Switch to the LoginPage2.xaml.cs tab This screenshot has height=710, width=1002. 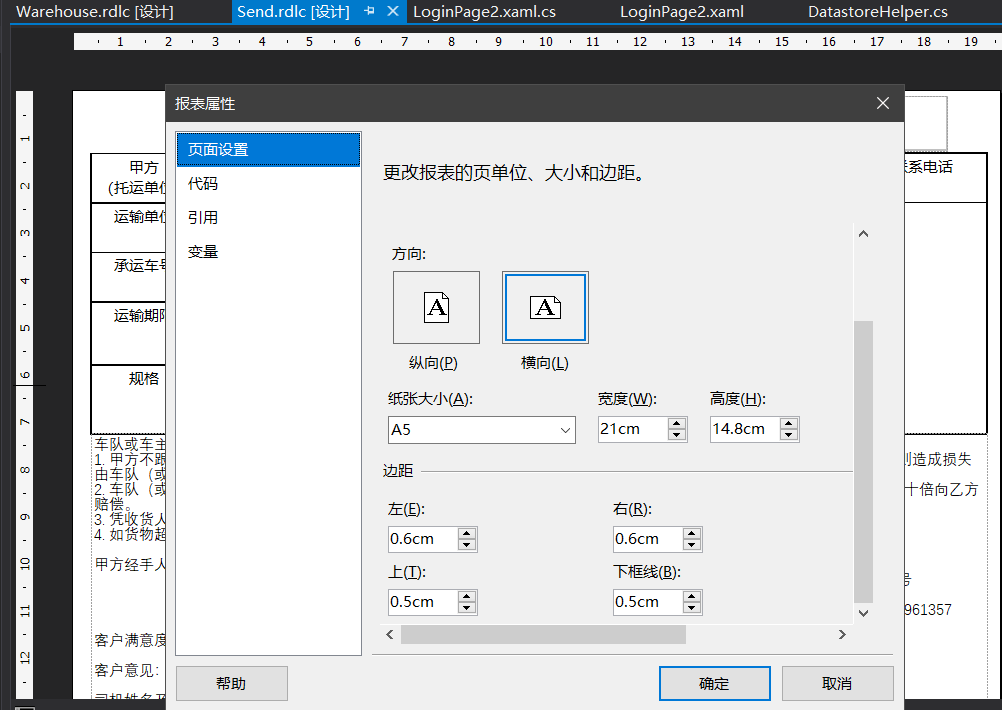[x=484, y=12]
